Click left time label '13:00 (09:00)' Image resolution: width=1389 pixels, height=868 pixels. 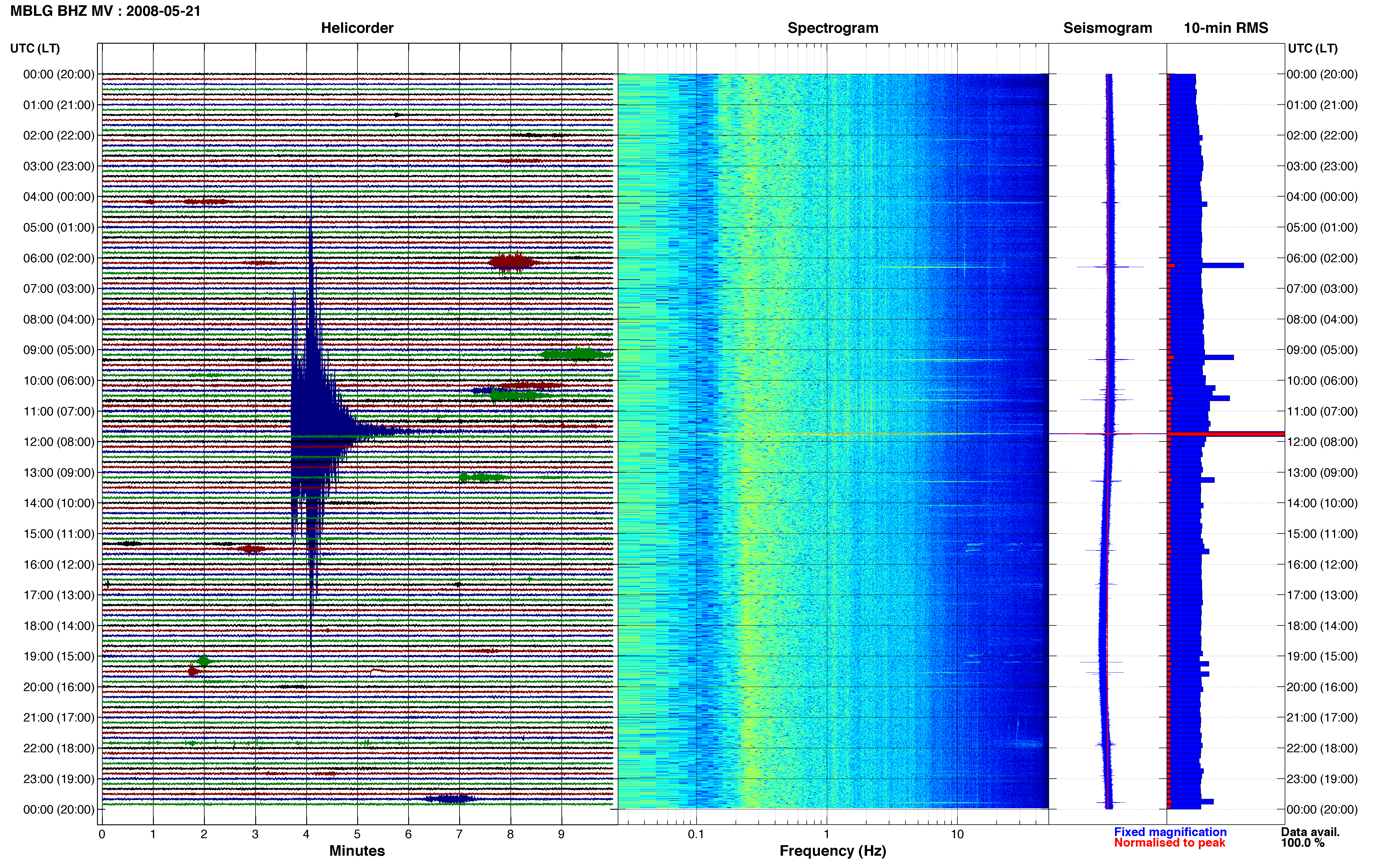point(59,473)
